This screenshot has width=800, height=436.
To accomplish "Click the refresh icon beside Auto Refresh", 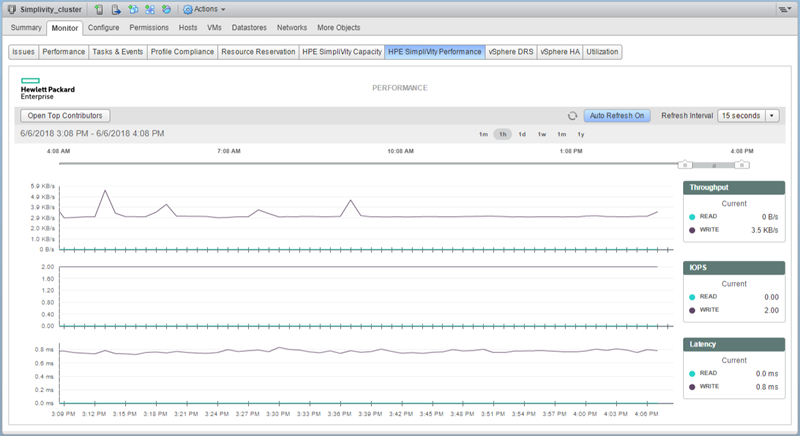I will [x=572, y=116].
